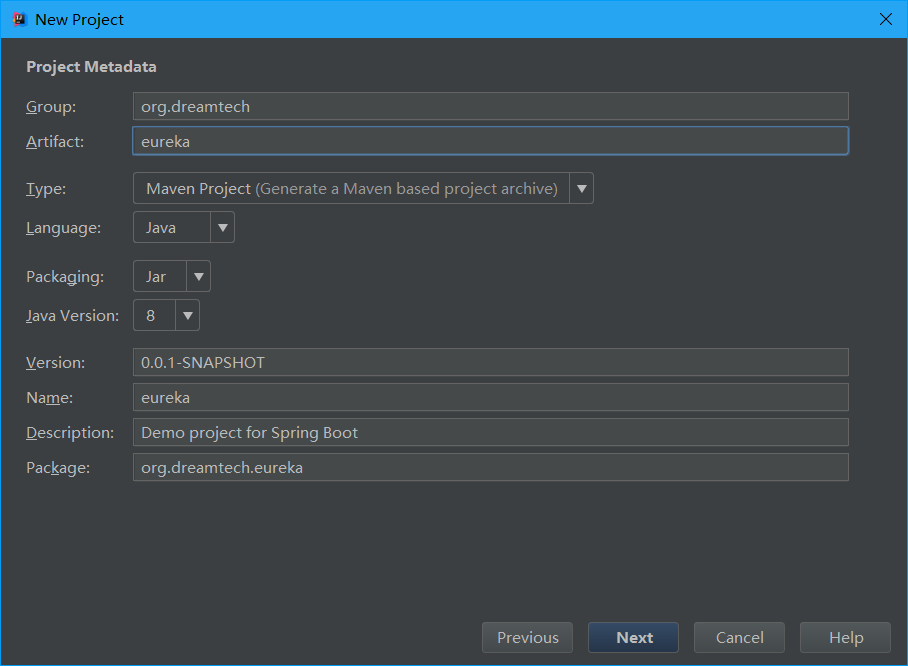Click the Description label

click(70, 433)
